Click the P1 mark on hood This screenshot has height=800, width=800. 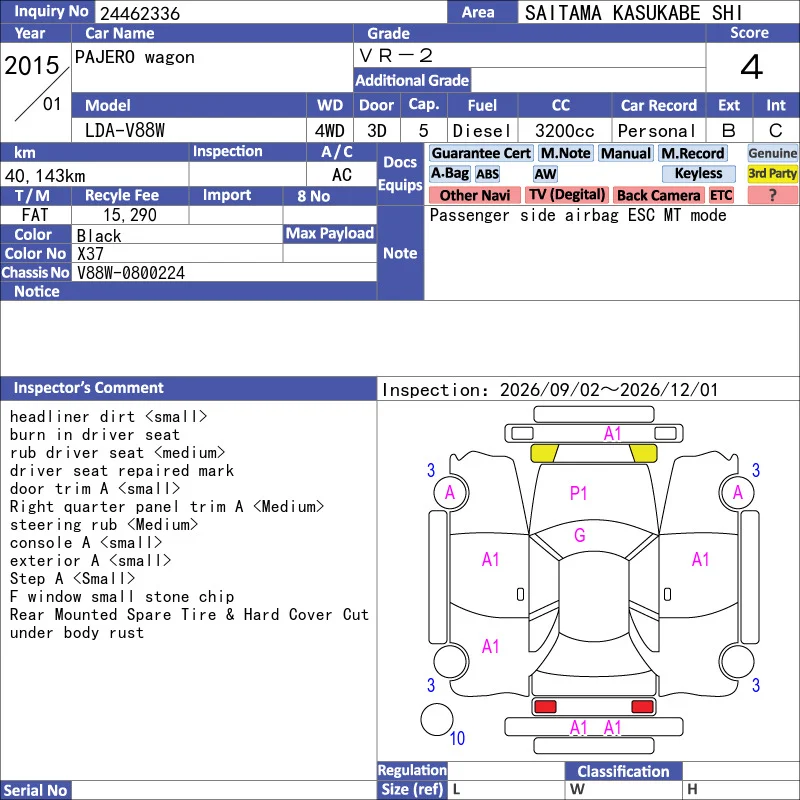click(578, 493)
